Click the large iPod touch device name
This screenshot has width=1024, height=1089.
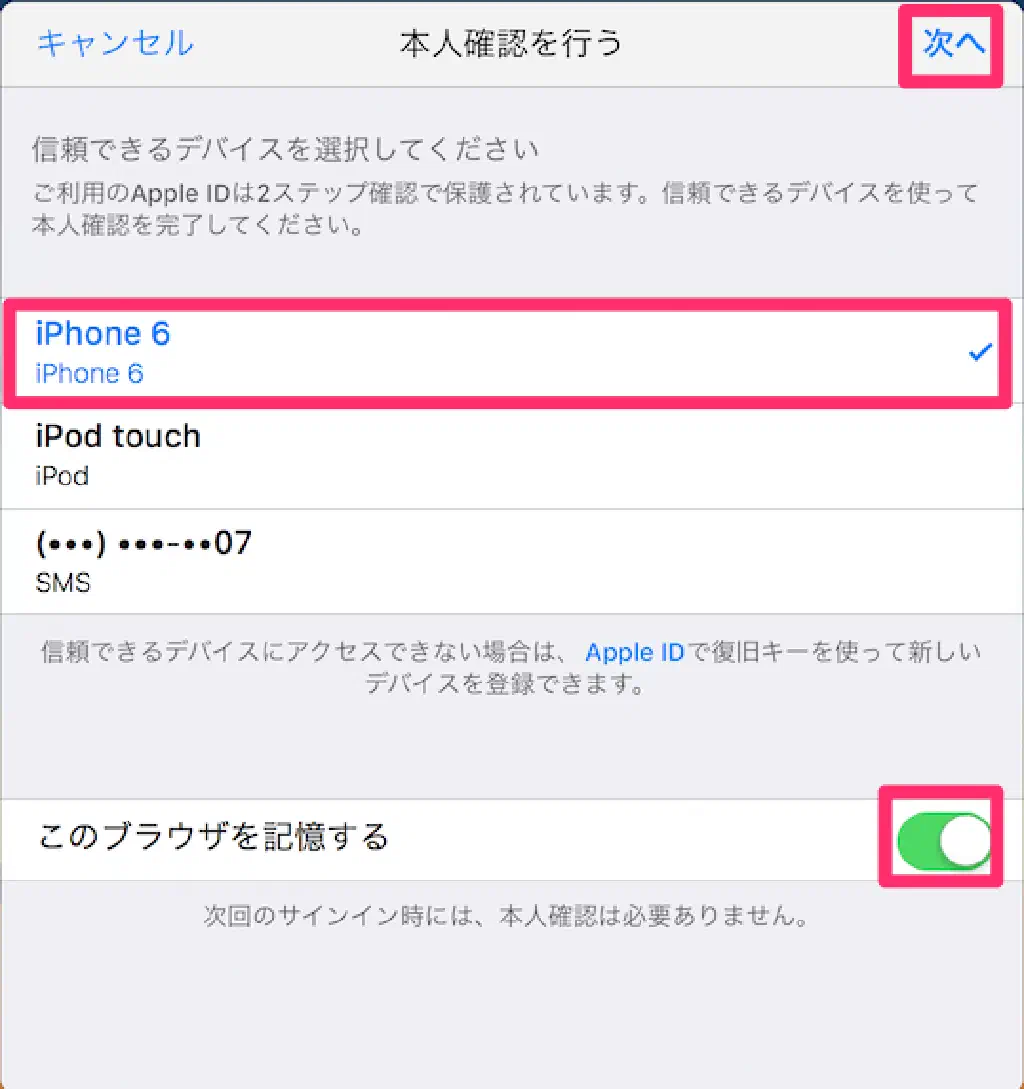tap(118, 436)
